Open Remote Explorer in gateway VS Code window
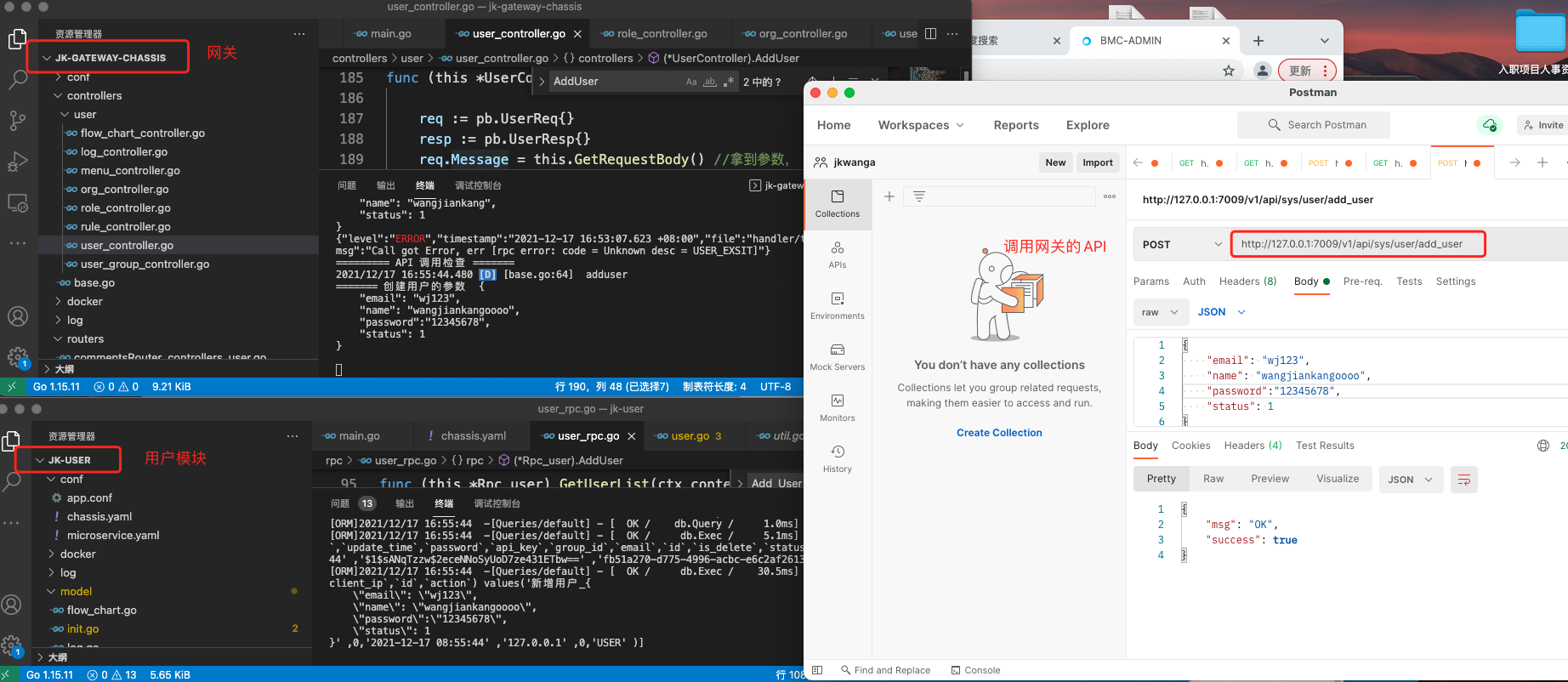 [17, 203]
